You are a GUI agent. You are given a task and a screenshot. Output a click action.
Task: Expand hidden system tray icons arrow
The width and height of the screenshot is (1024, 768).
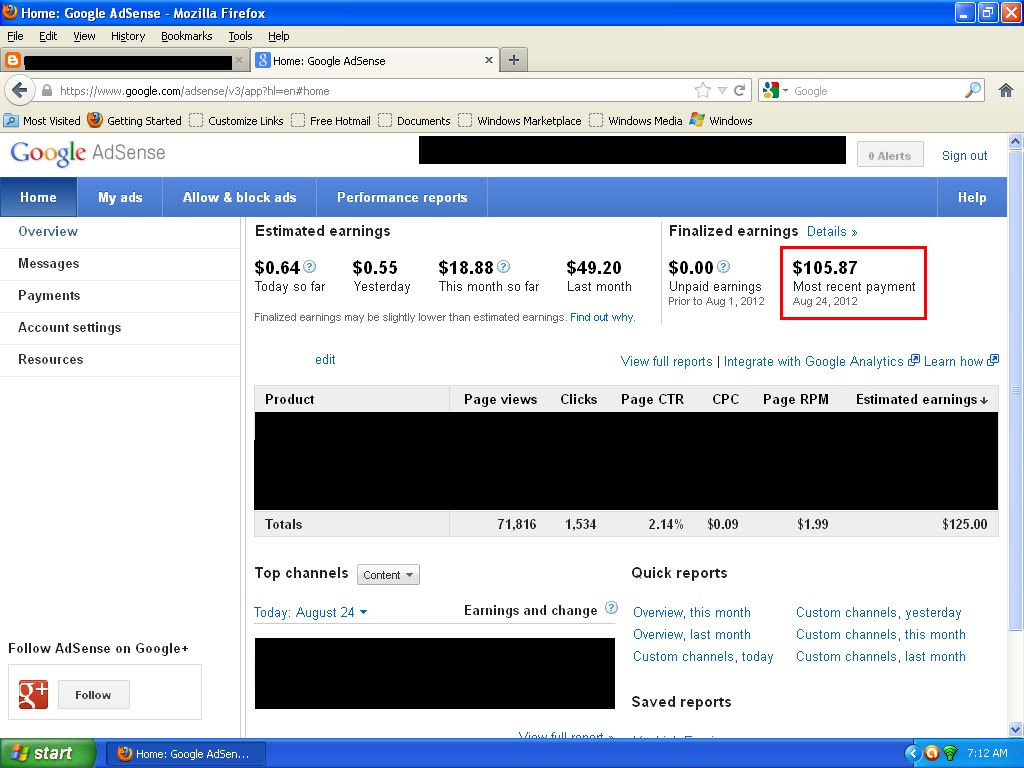912,753
